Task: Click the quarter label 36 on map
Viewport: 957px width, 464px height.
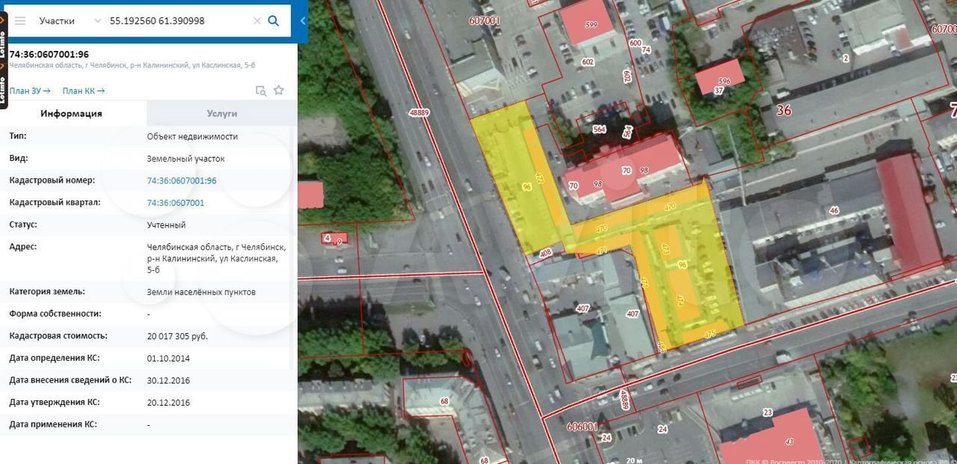Action: pos(783,110)
